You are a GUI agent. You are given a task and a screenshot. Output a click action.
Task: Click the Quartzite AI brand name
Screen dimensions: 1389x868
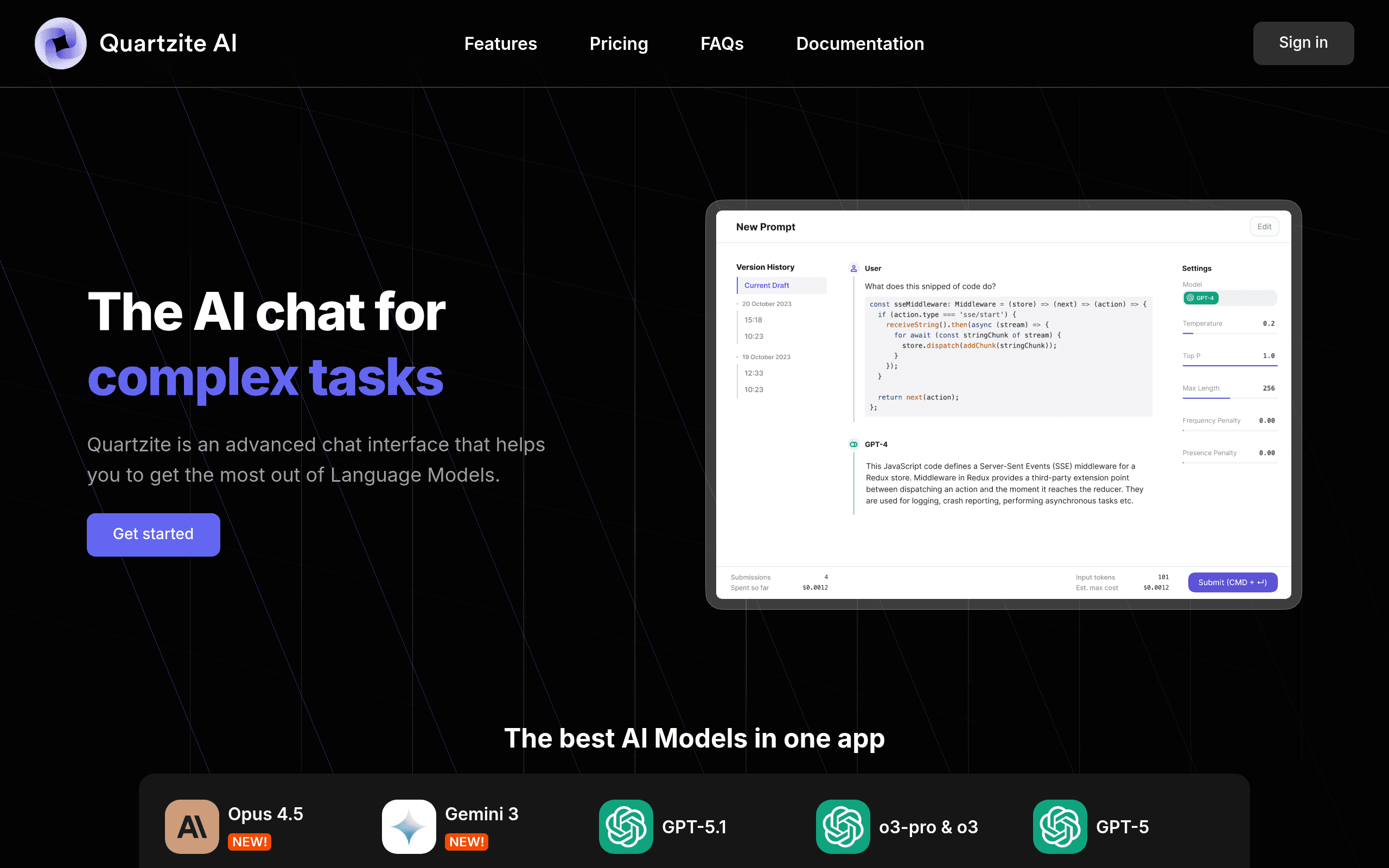(x=168, y=43)
